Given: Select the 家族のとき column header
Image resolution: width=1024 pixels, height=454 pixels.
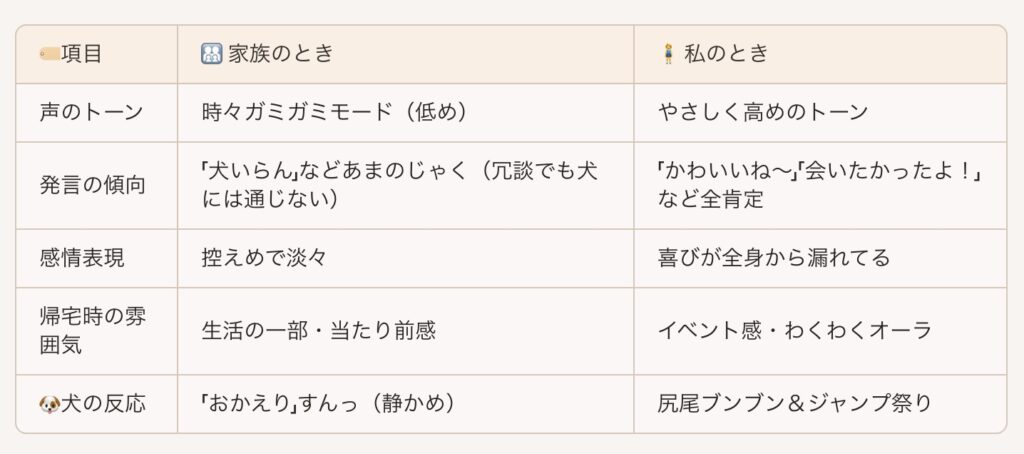Looking at the screenshot, I should point(406,54).
